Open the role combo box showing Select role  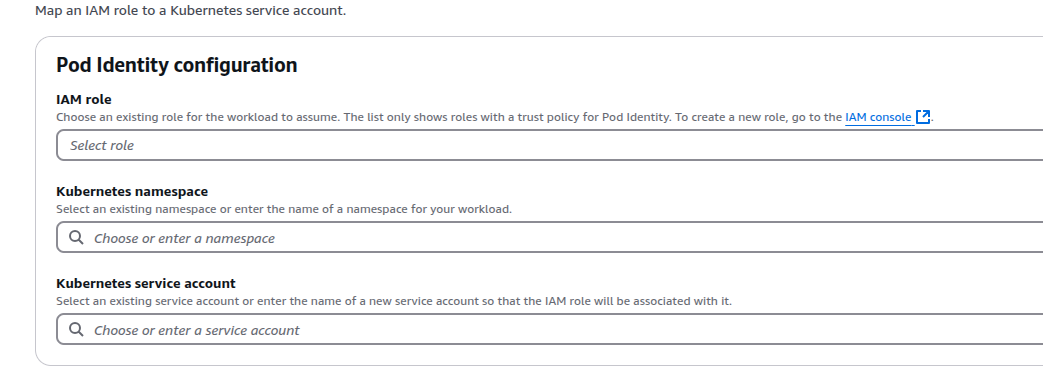coord(549,145)
